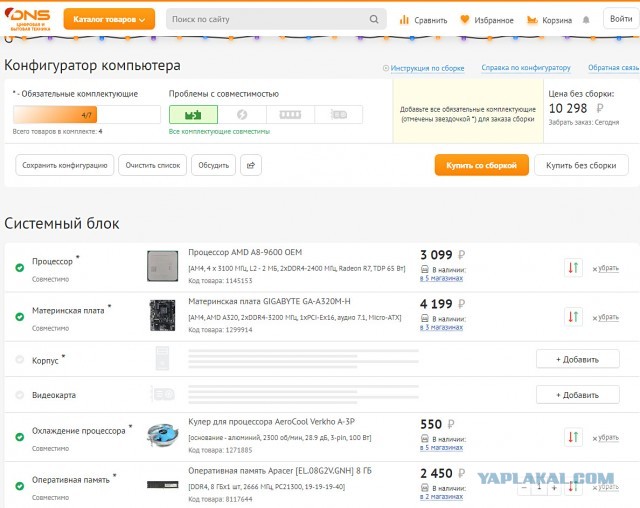Open Apacer RAM thumbnail
640x508 pixels.
(x=162, y=484)
